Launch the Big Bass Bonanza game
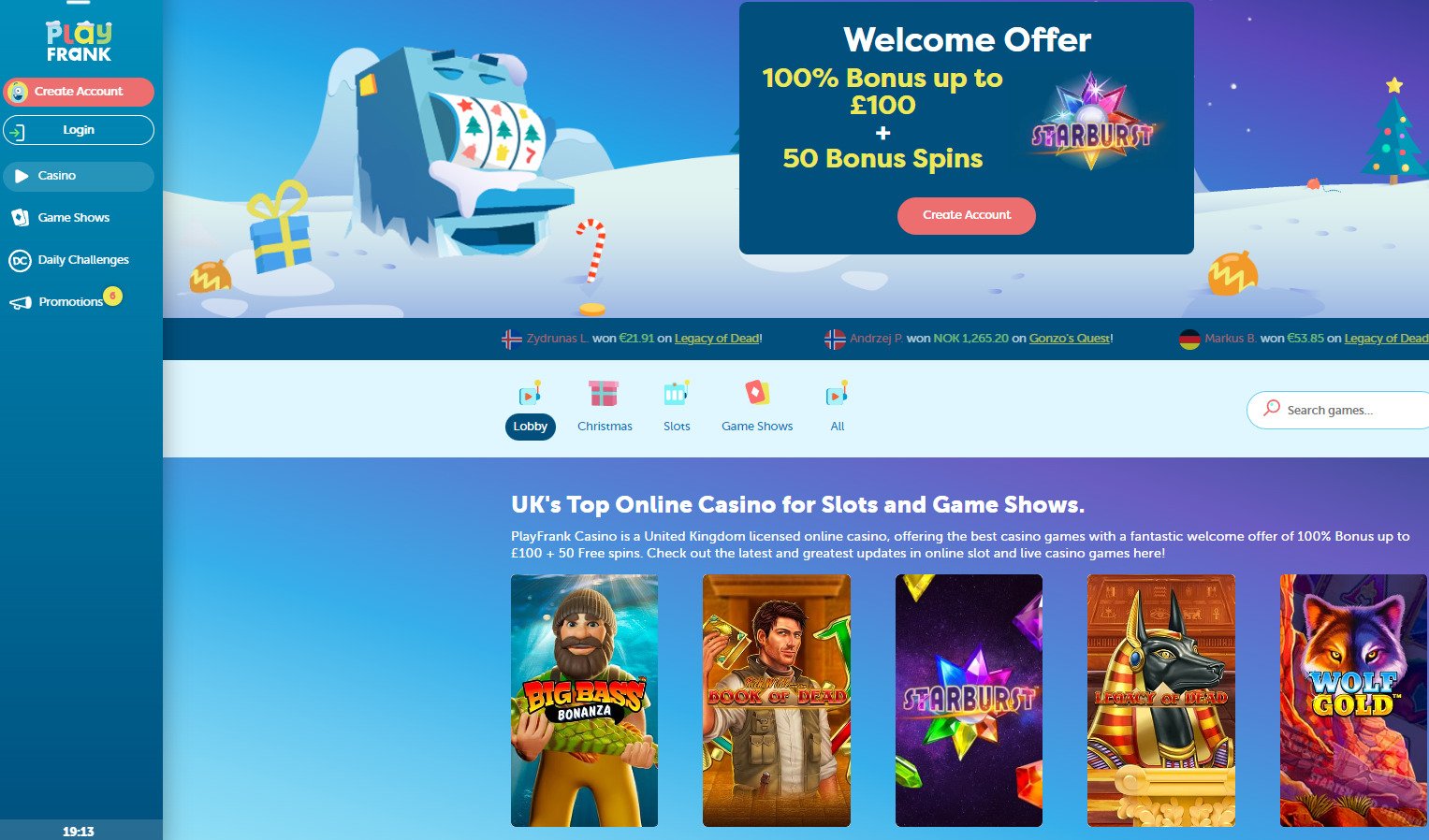This screenshot has height=840, width=1429. pos(584,701)
